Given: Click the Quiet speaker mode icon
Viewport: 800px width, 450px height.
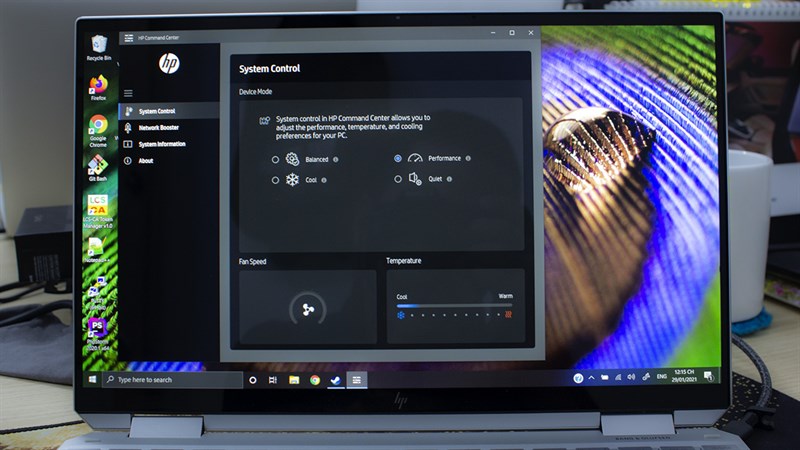Looking at the screenshot, I should click(x=415, y=179).
